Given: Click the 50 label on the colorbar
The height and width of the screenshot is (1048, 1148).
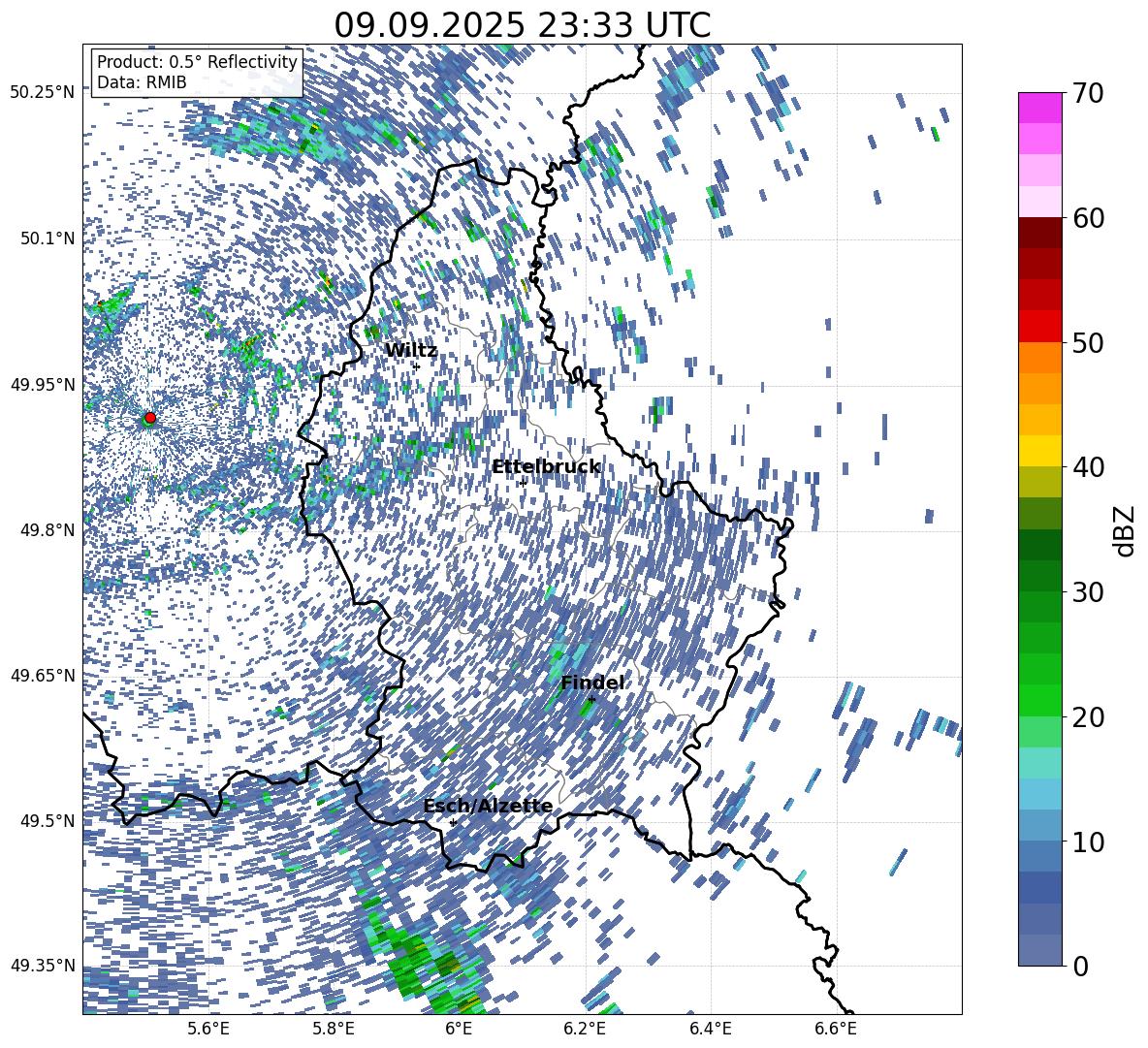Looking at the screenshot, I should coord(1088,342).
